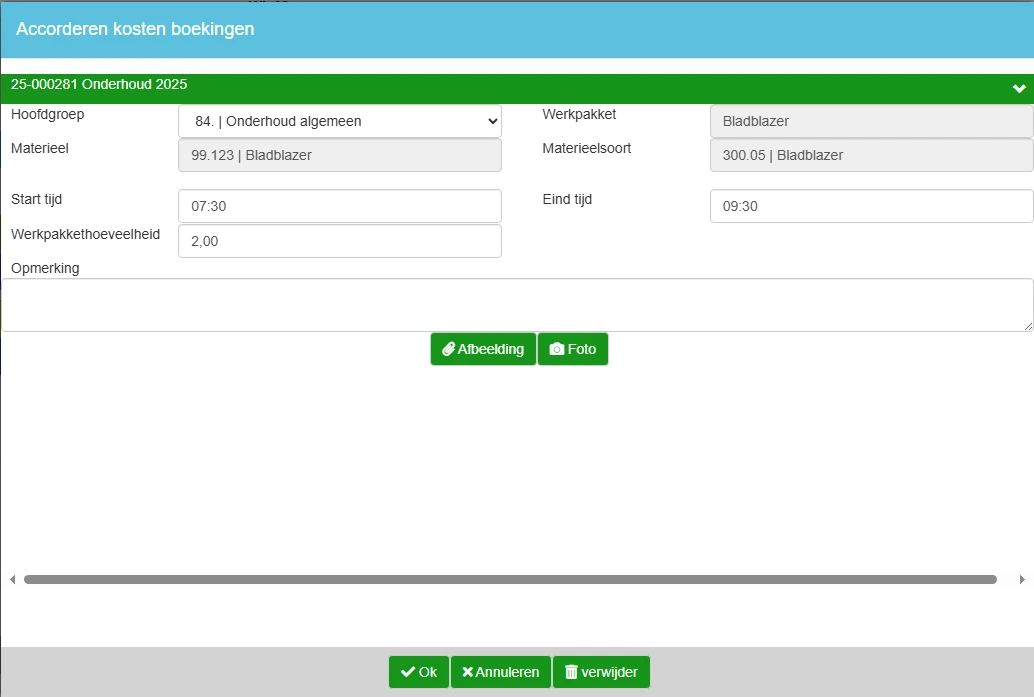Focus the Eind tijd field showing 09:30
1034x697 pixels.
(x=870, y=206)
